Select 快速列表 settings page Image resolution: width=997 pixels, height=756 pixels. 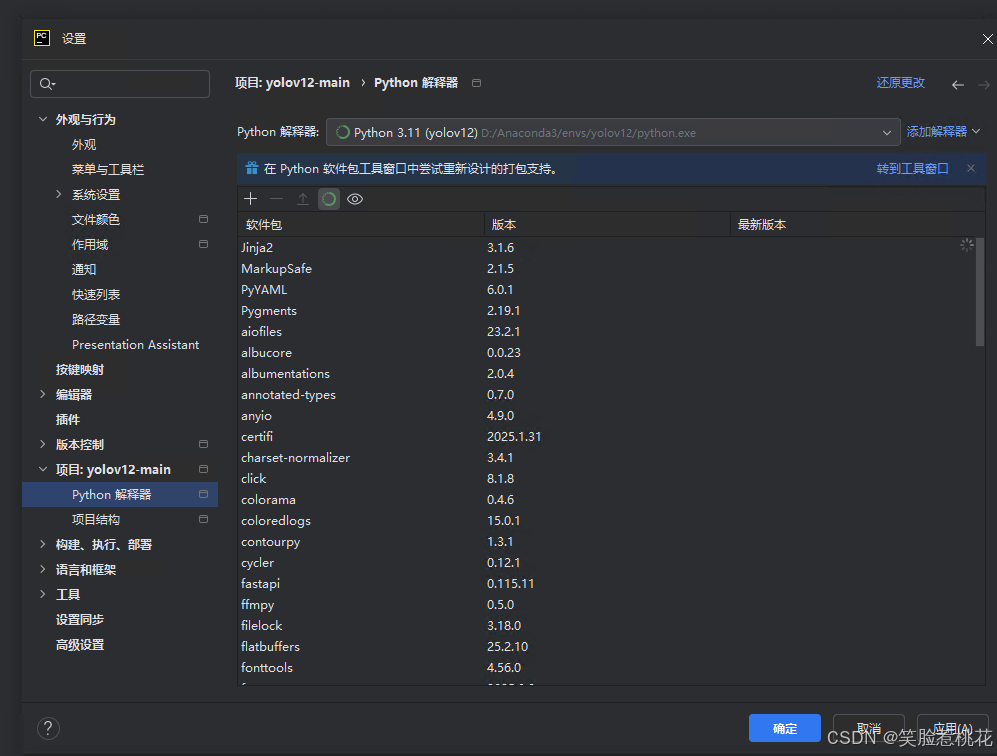96,294
